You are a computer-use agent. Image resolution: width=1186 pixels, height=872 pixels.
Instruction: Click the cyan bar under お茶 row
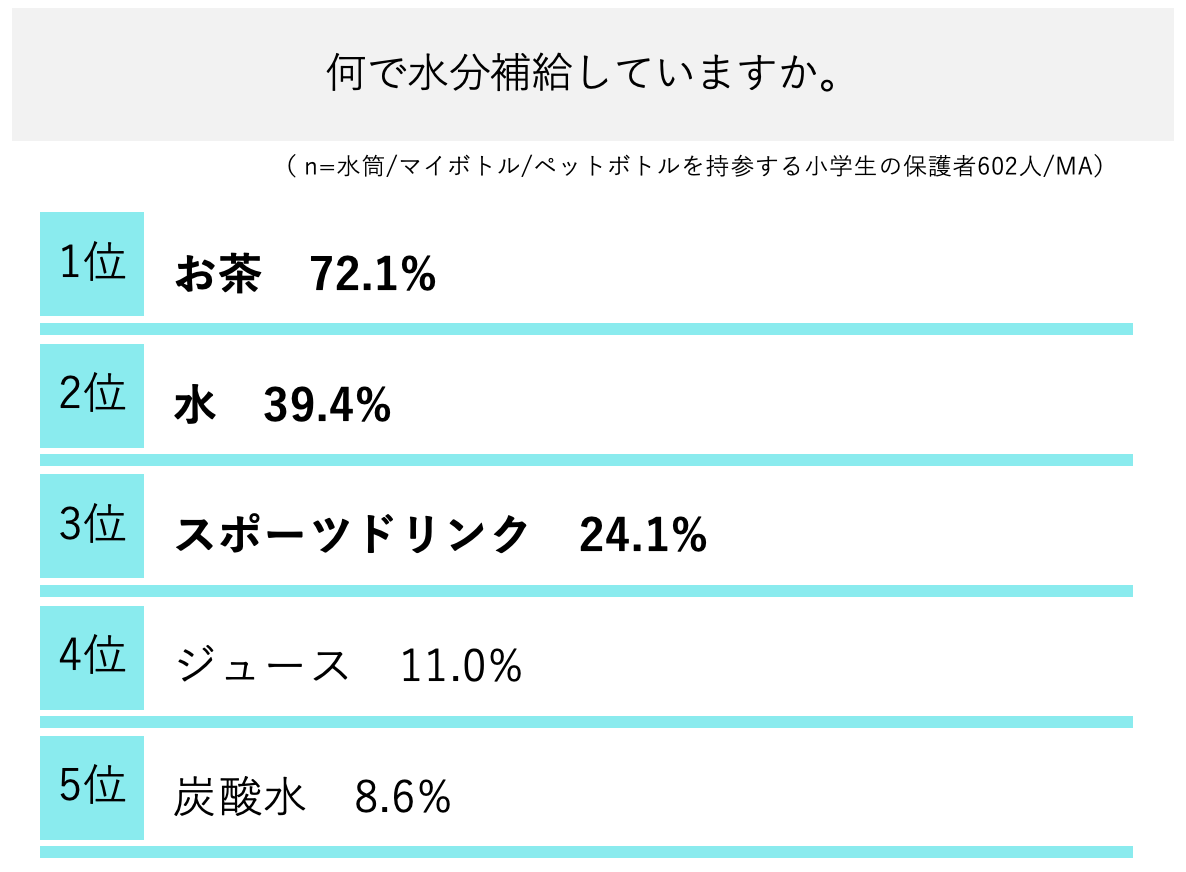pyautogui.click(x=586, y=329)
